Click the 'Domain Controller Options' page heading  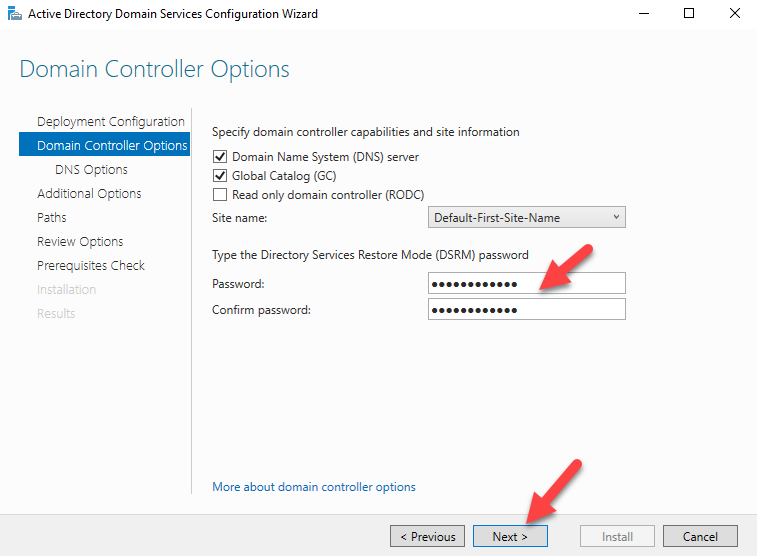pos(154,69)
